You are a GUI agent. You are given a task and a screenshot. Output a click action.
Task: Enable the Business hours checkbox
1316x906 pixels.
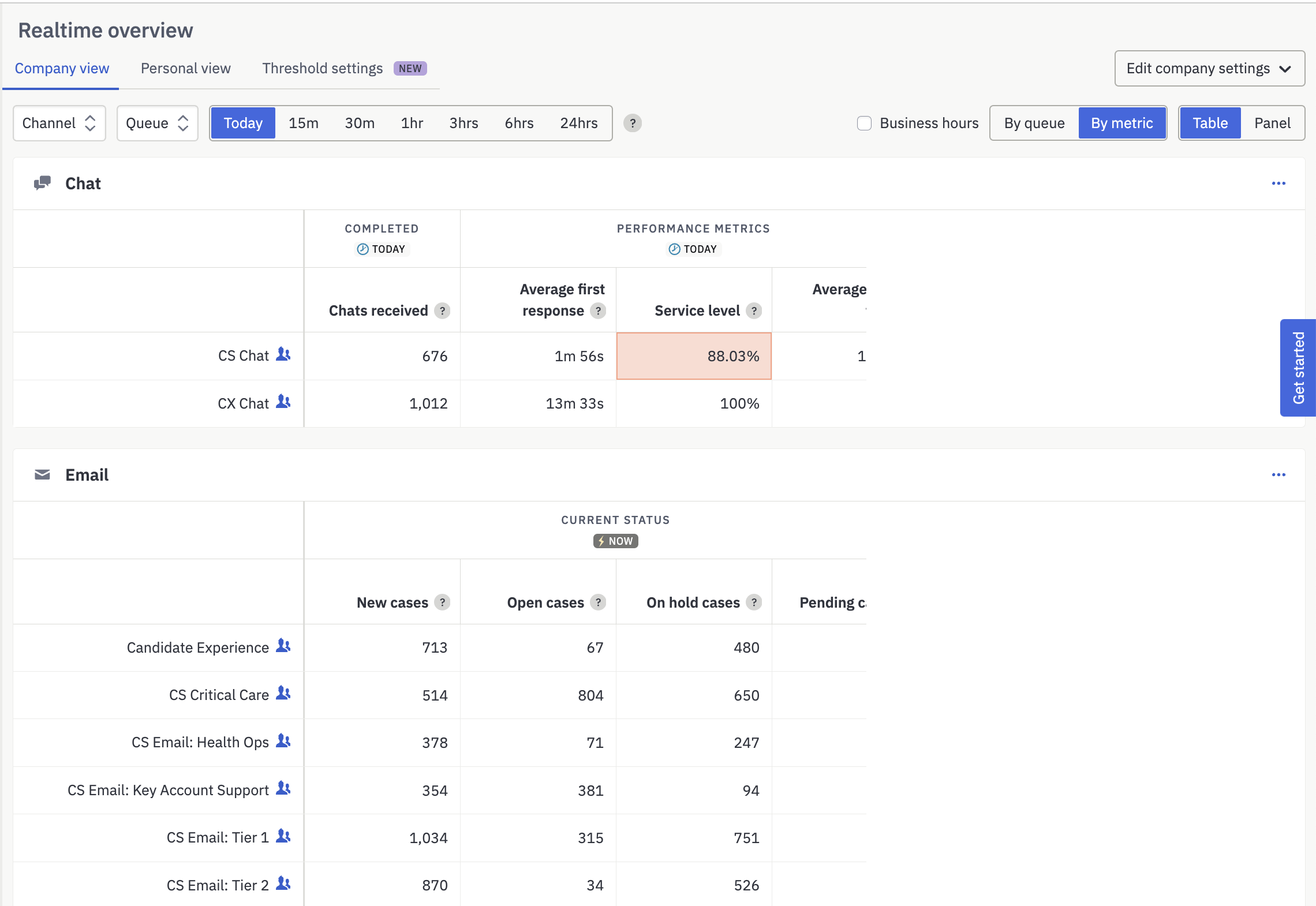pyautogui.click(x=864, y=123)
